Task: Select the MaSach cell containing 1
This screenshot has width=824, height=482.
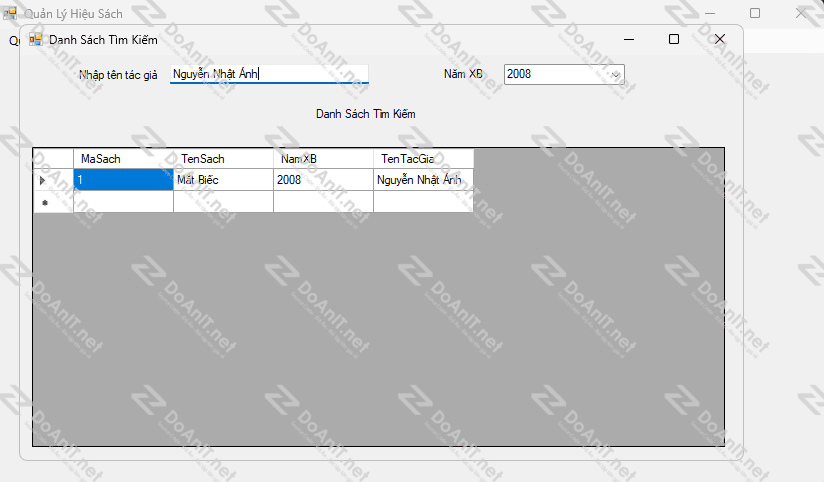Action: point(123,180)
